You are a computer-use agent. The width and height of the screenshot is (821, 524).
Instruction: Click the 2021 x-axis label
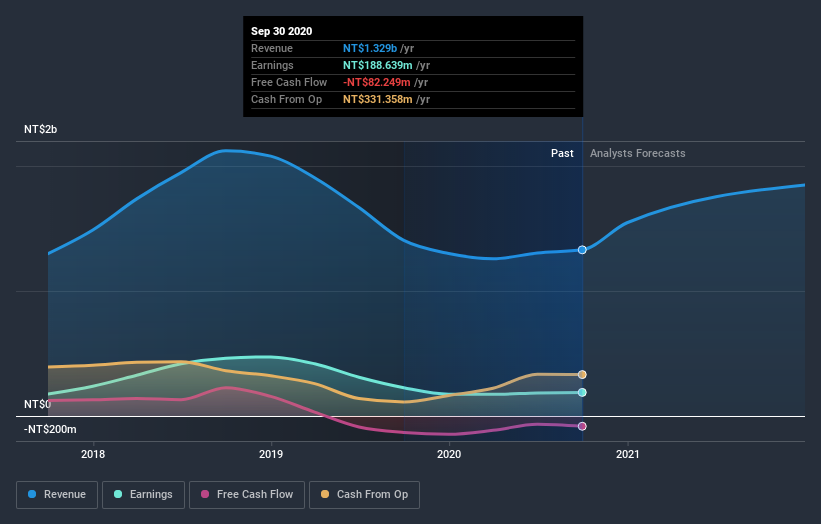click(628, 454)
